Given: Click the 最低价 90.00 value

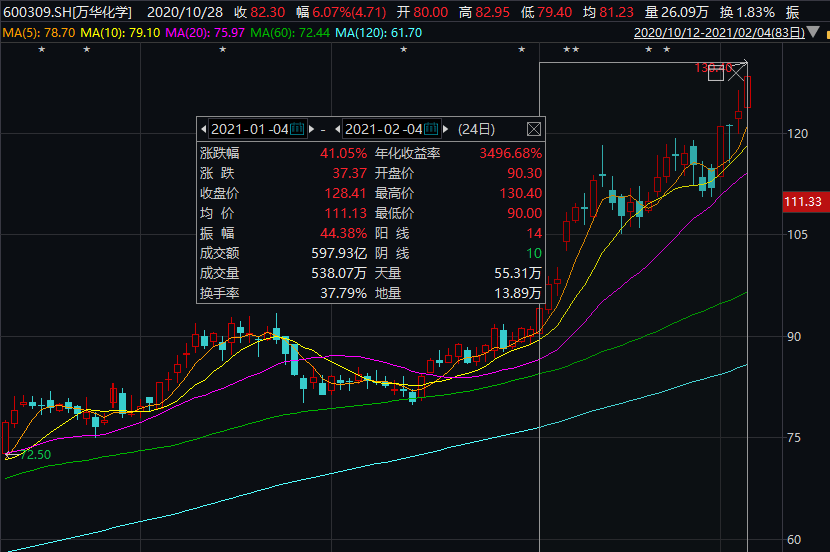Looking at the screenshot, I should (524, 213).
